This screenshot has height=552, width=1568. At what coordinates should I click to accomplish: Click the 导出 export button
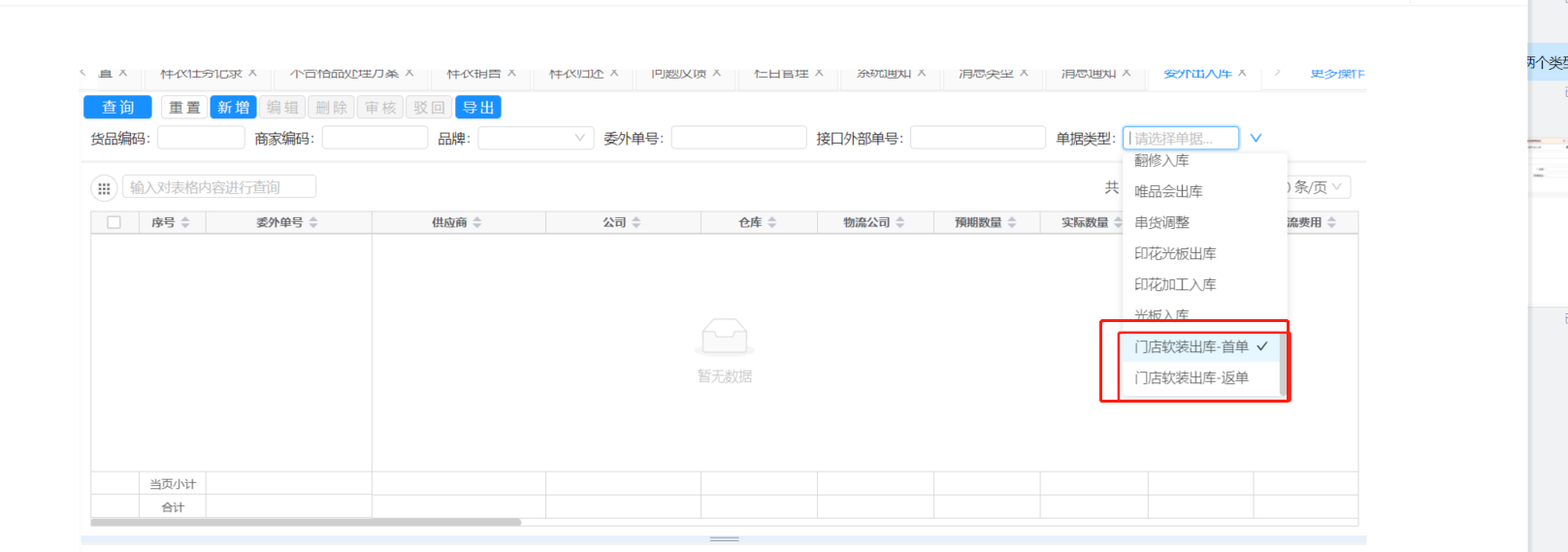click(x=478, y=108)
